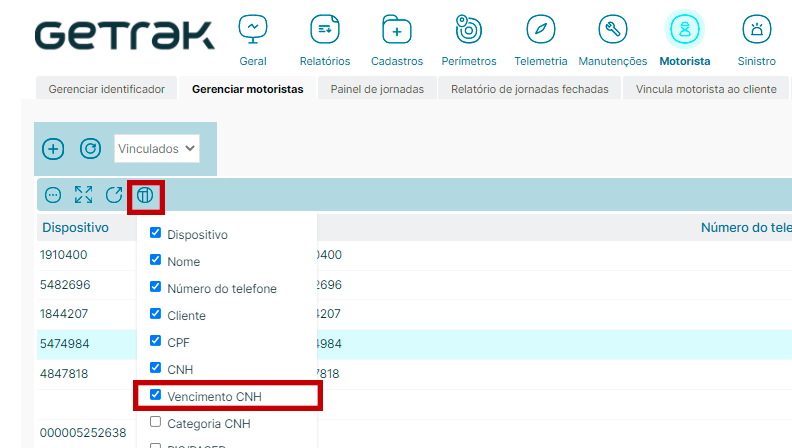Click the more options ellipsis icon
Viewport: 792px width, 448px height.
click(53, 195)
